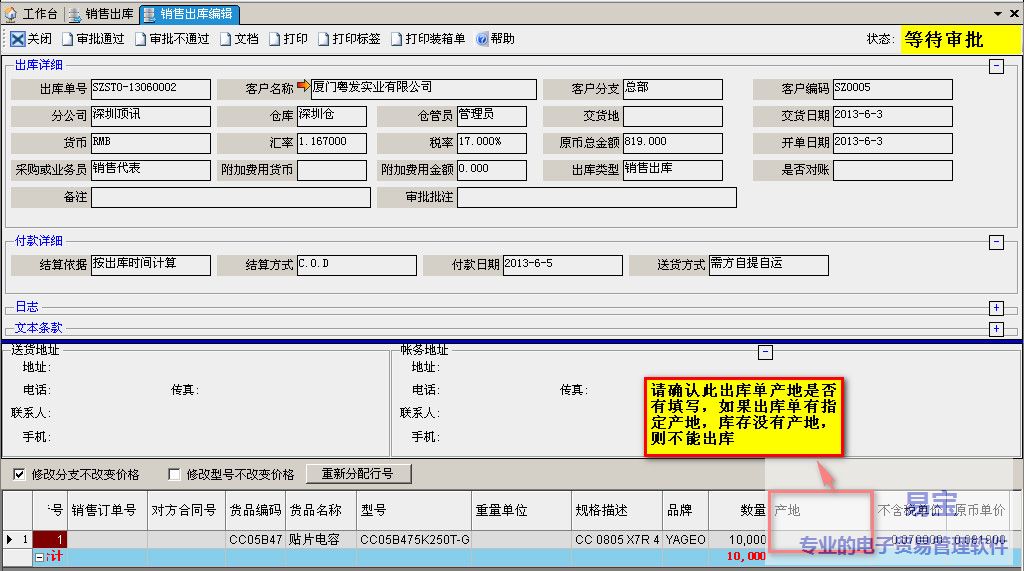Enable 修改型号不改变价格 checkbox
1024x571 pixels.
coord(175,474)
